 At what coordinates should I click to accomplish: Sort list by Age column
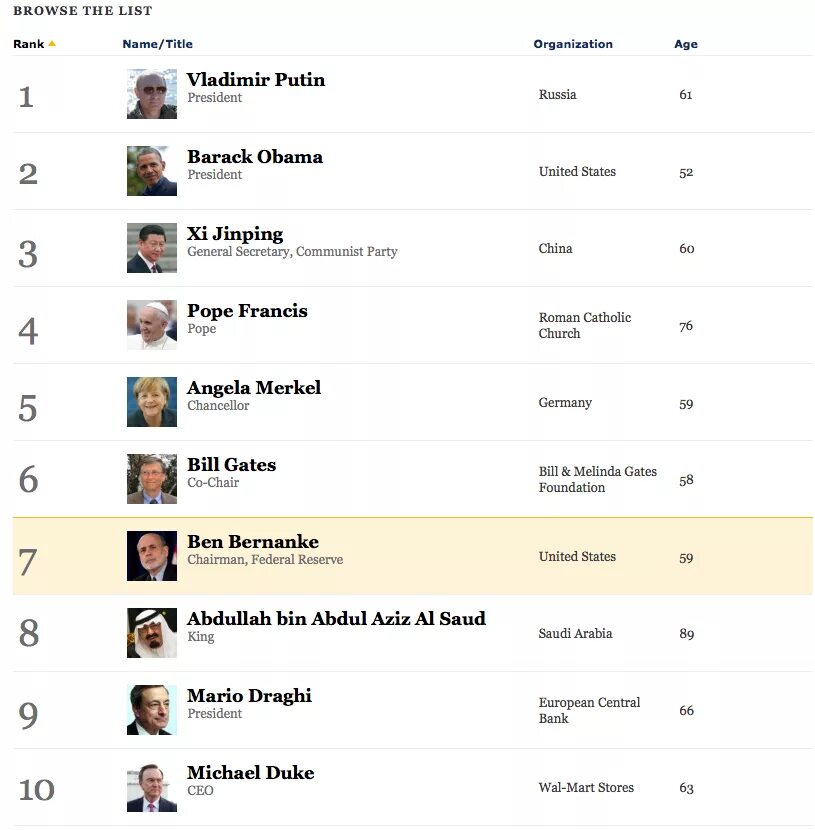[x=685, y=44]
